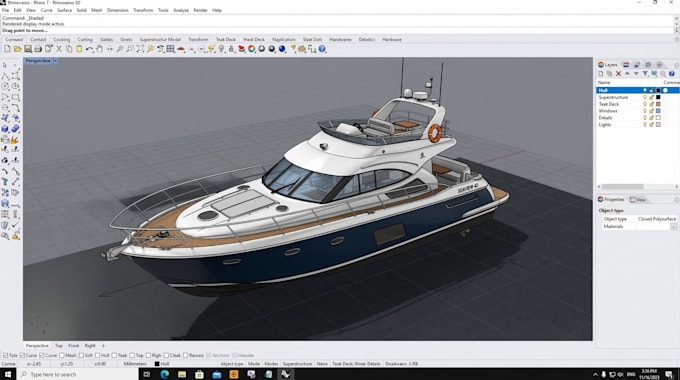Viewport: 680px width, 380px height.
Task: Switch to Top viewport tab
Action: coord(59,346)
